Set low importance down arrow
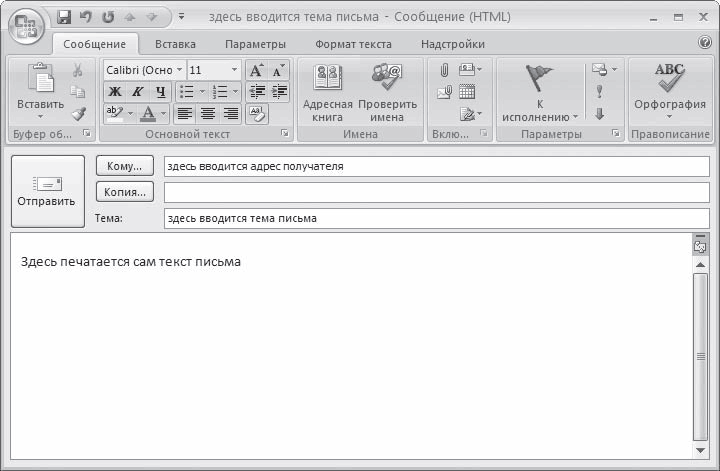720x471 pixels. pyautogui.click(x=600, y=114)
